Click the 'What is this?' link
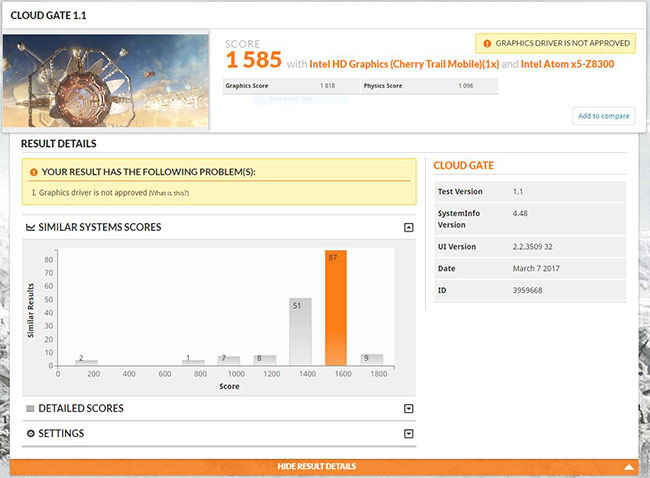The width and height of the screenshot is (650, 478). click(x=169, y=193)
